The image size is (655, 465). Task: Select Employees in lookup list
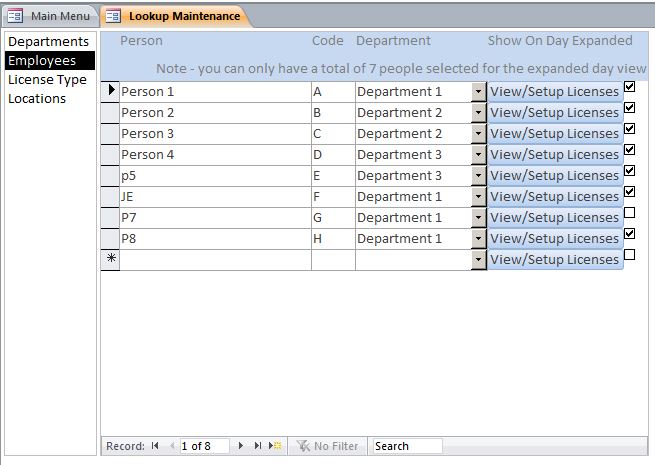pyautogui.click(x=50, y=61)
